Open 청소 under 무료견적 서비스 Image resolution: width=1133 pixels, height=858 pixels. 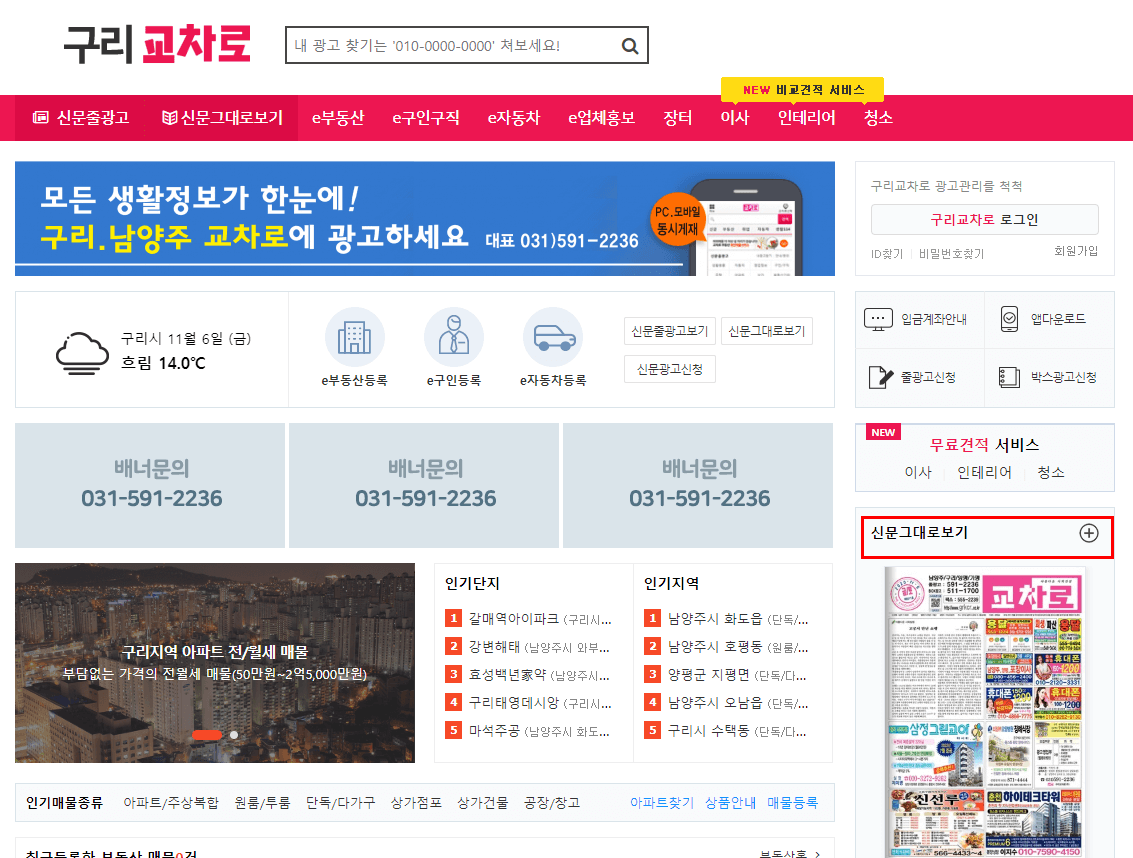tap(1051, 472)
